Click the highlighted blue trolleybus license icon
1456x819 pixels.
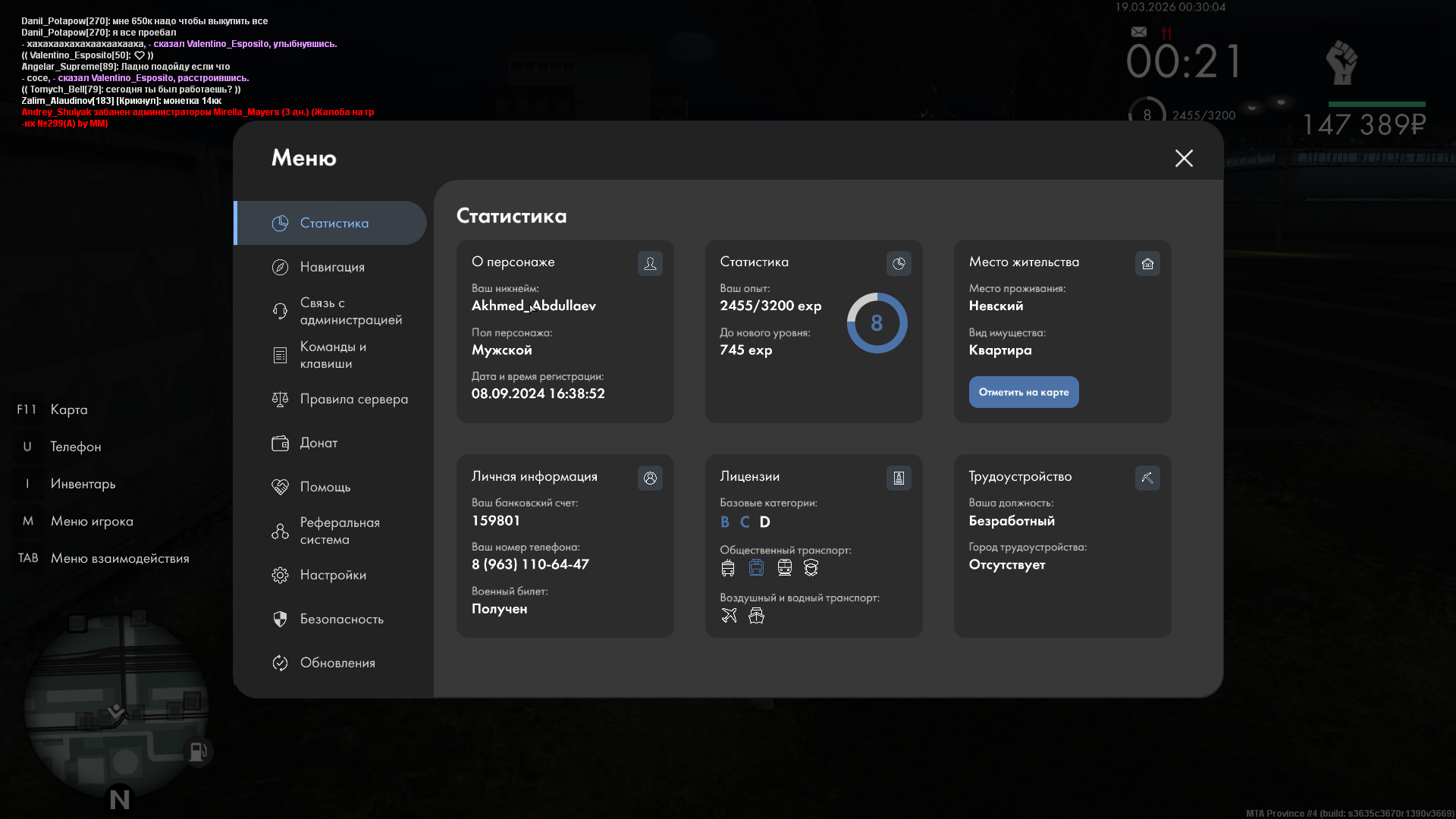(756, 567)
